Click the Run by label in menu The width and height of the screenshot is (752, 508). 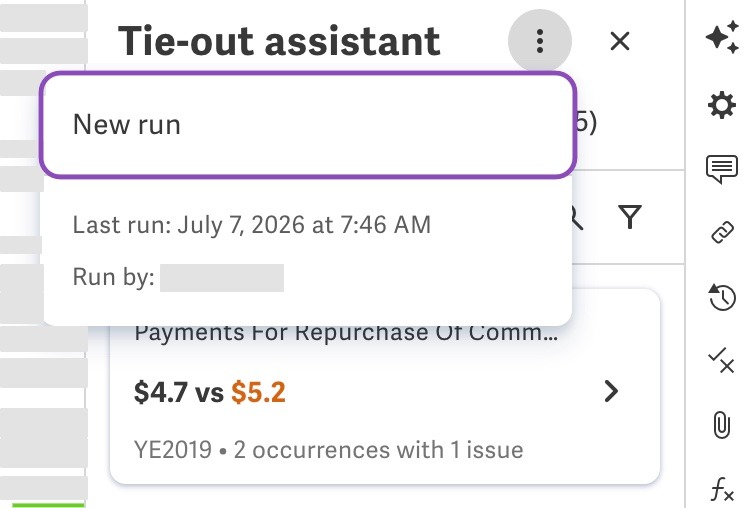(x=114, y=277)
